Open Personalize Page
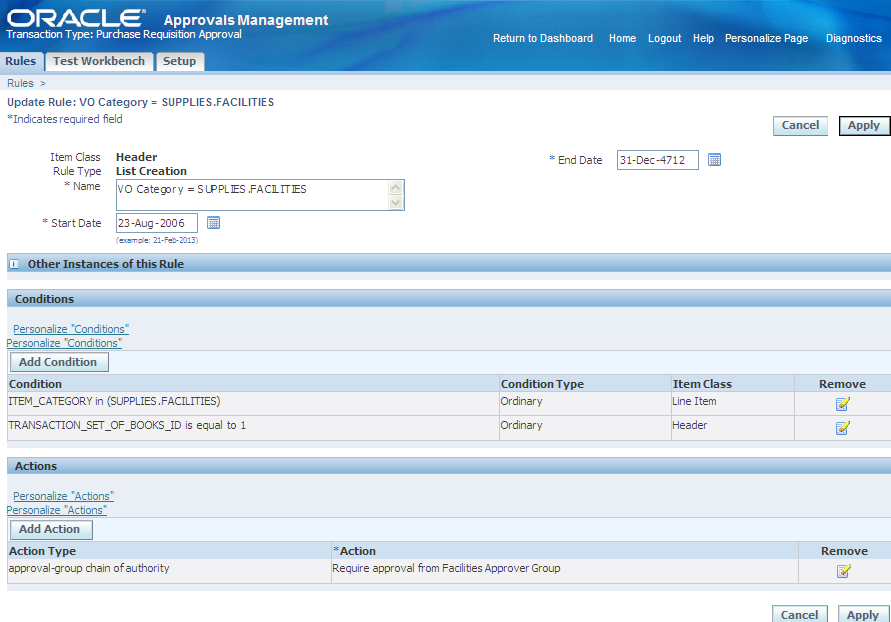Image resolution: width=891 pixels, height=622 pixels. coord(766,39)
